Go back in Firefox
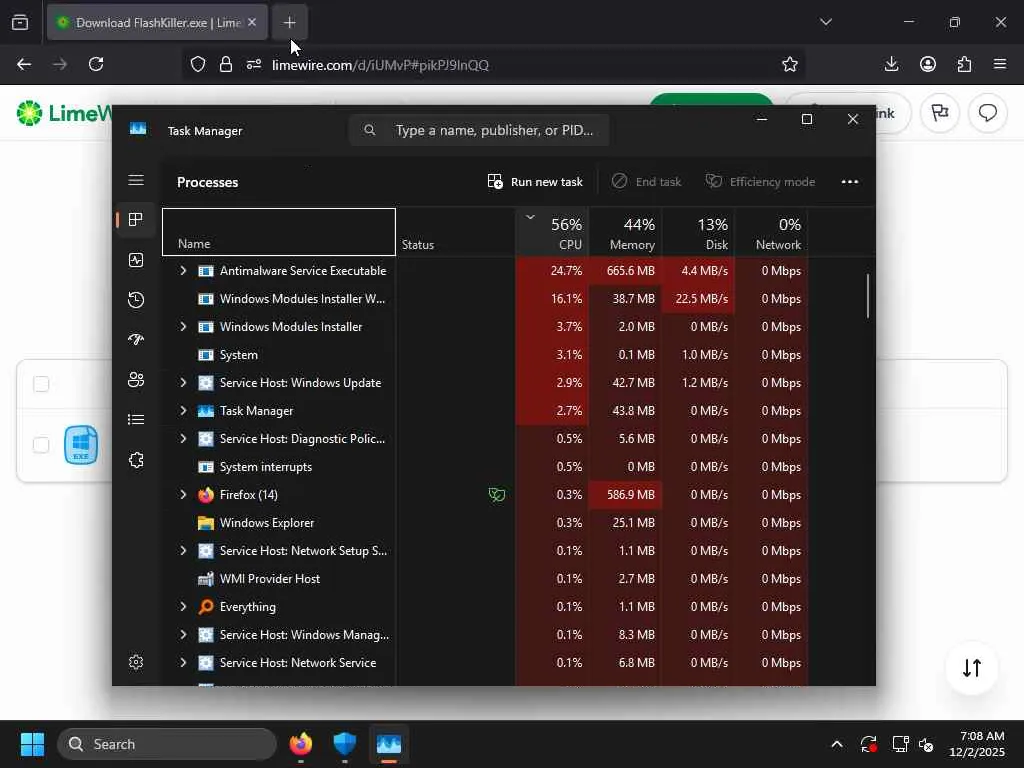This screenshot has height=768, width=1024. pos(24,64)
